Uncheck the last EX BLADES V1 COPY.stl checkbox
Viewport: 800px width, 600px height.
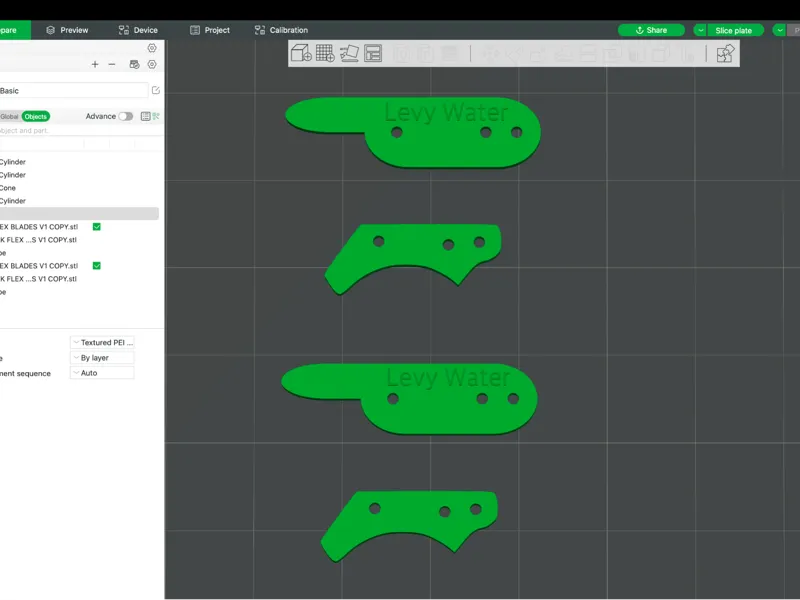pos(96,266)
